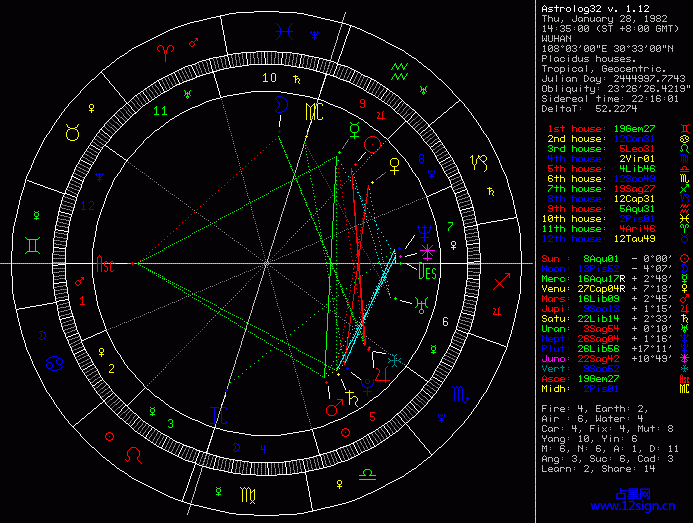Click the house number 10 label

269,77
